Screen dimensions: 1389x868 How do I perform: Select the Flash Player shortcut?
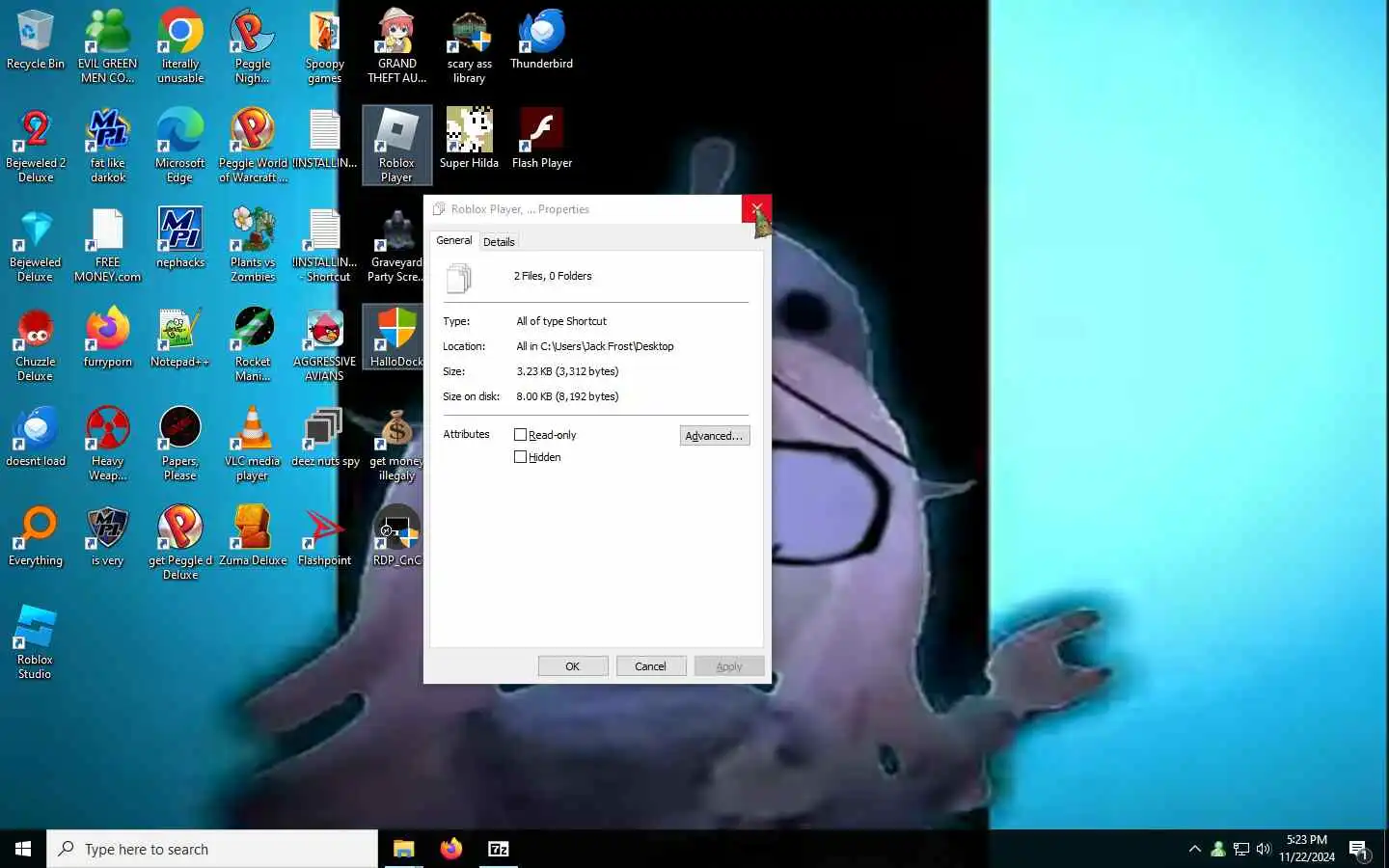click(541, 139)
